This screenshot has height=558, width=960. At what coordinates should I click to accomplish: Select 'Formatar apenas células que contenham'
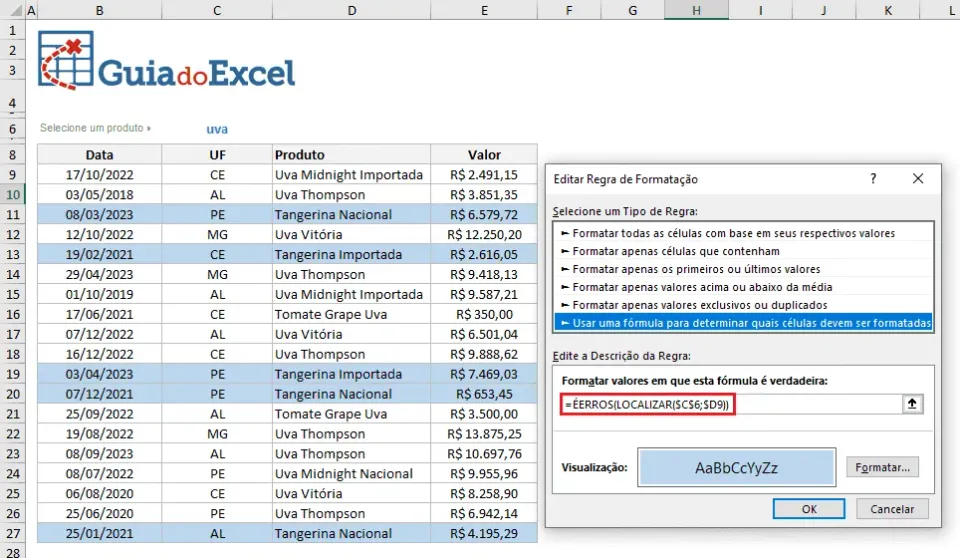[743, 251]
